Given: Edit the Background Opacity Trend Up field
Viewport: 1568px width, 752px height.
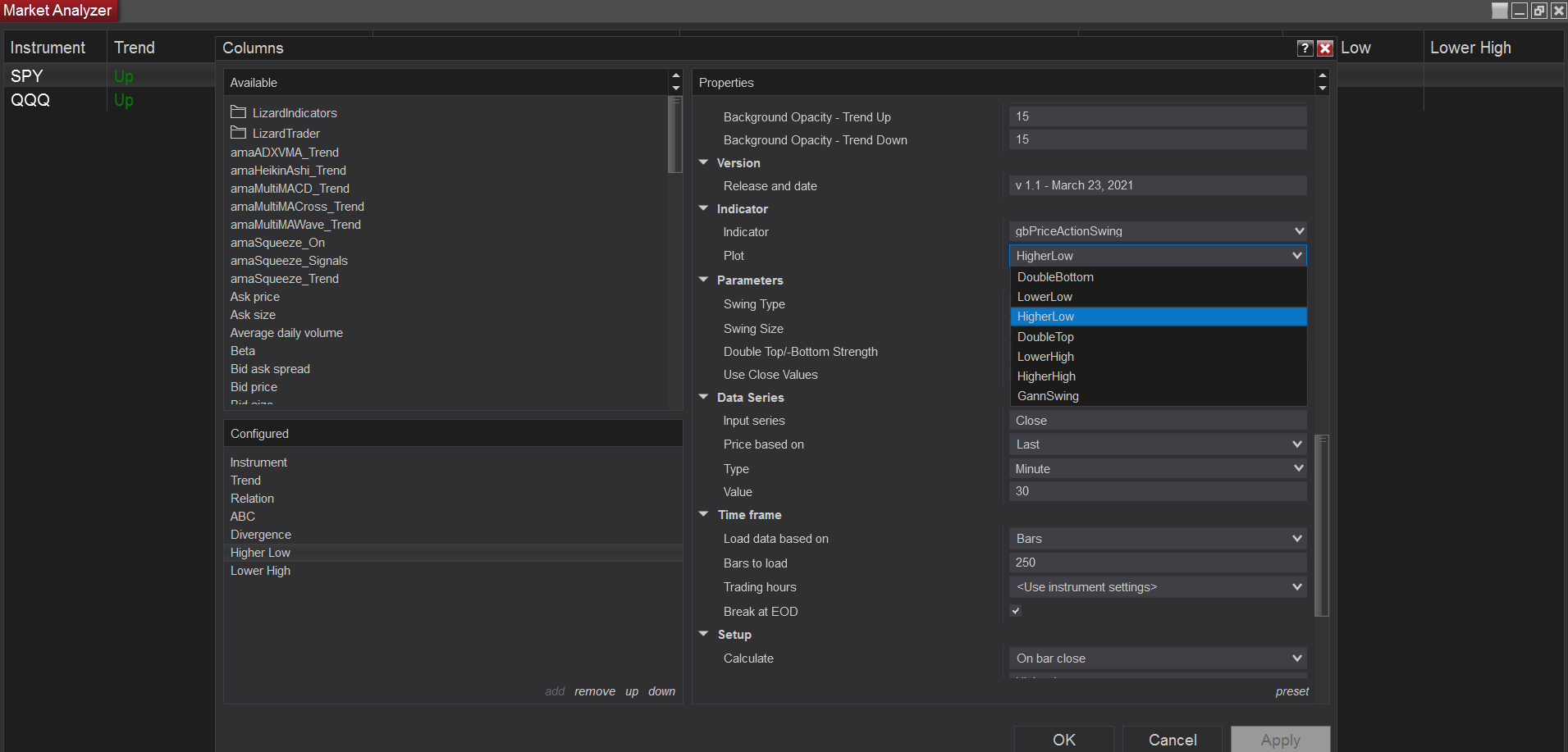Looking at the screenshot, I should tap(1158, 116).
